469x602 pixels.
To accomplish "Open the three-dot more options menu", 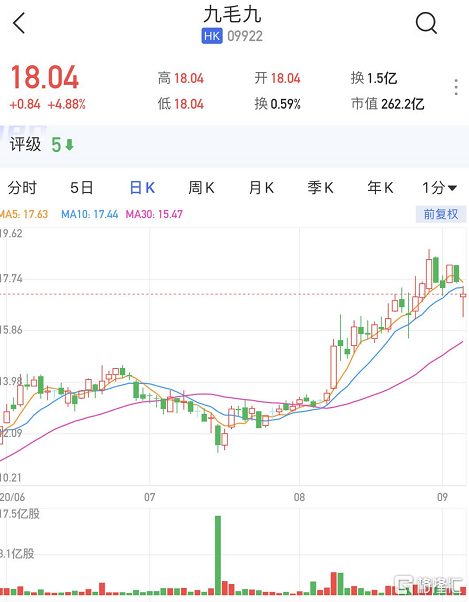I will pyautogui.click(x=456, y=87).
